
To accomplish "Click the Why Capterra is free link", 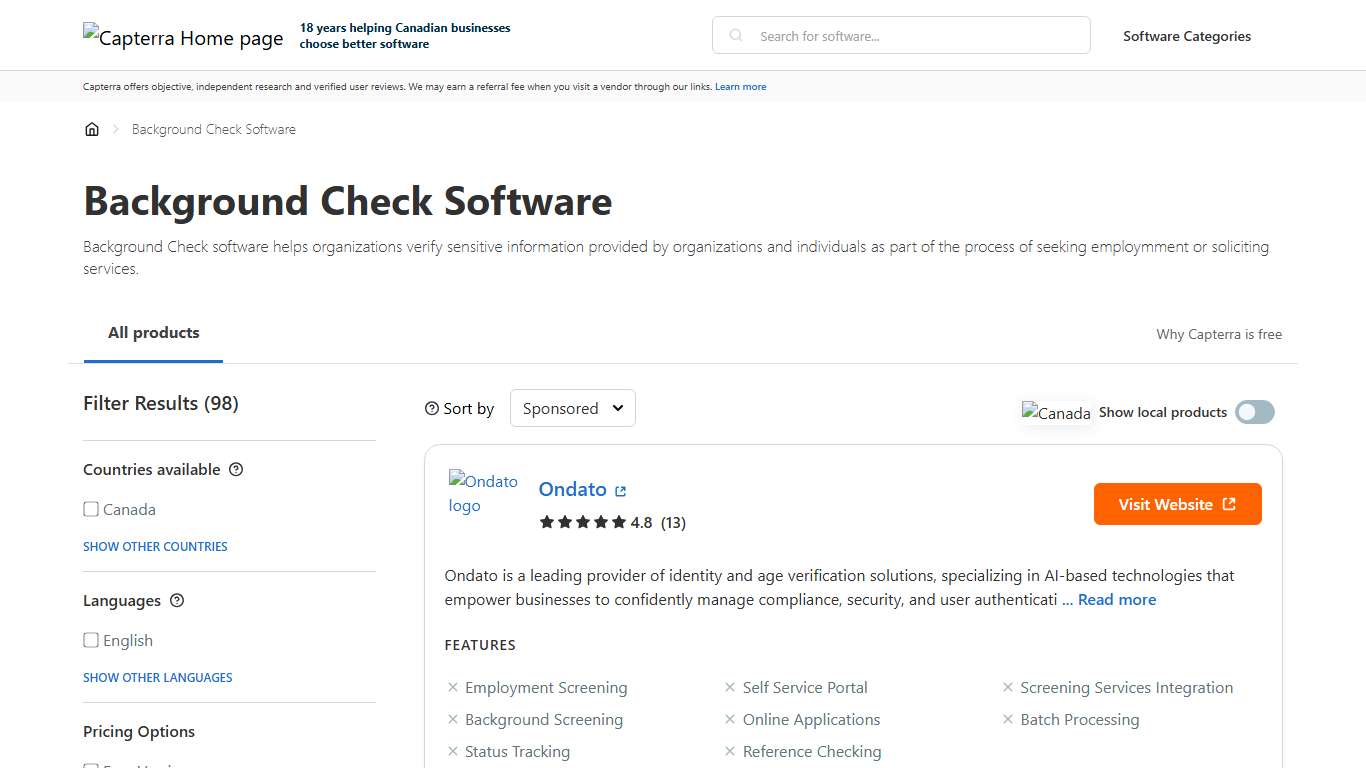I will 1219,334.
